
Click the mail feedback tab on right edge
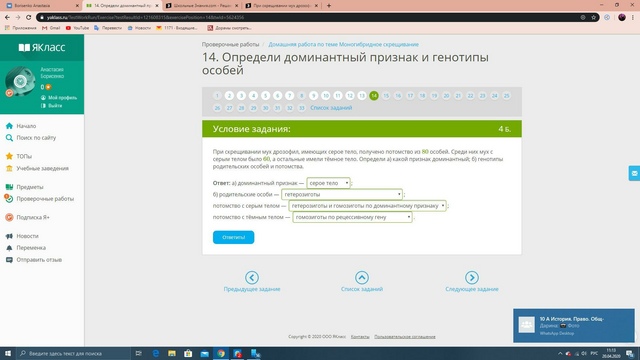coord(634,173)
